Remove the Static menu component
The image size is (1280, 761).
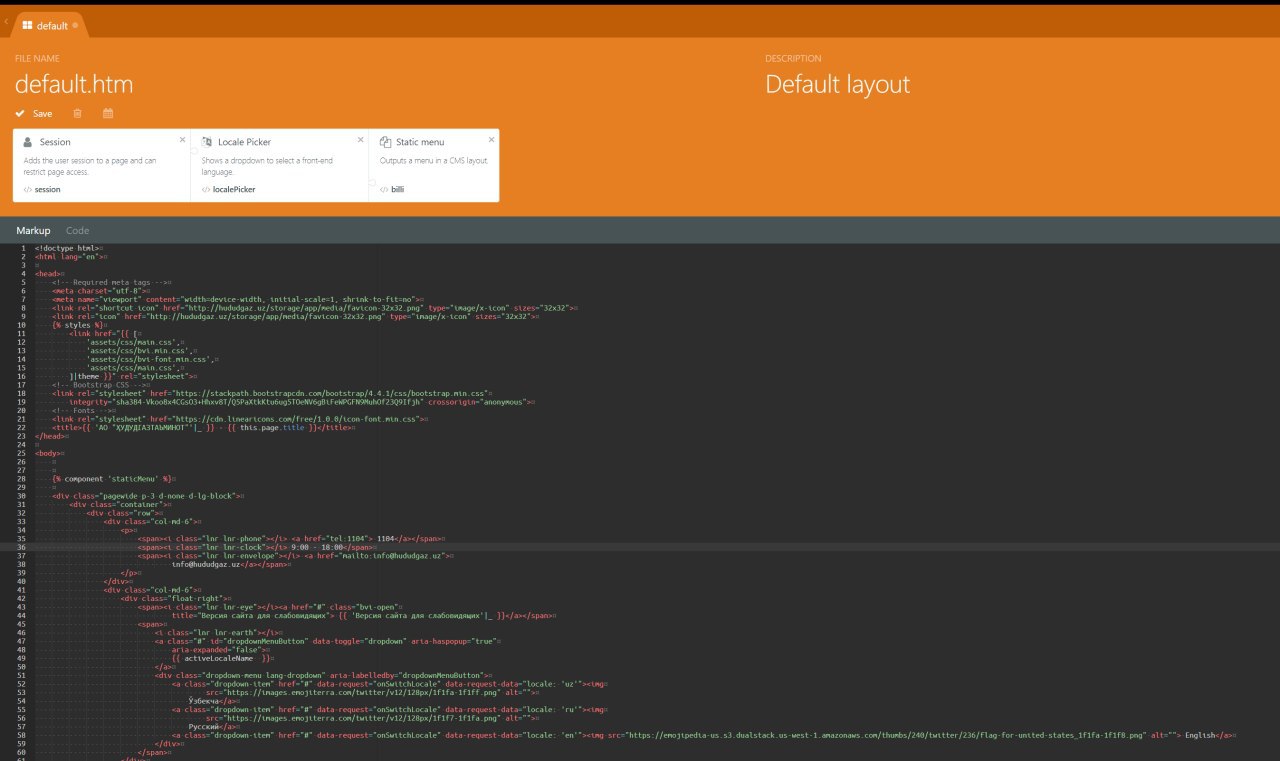pos(491,140)
